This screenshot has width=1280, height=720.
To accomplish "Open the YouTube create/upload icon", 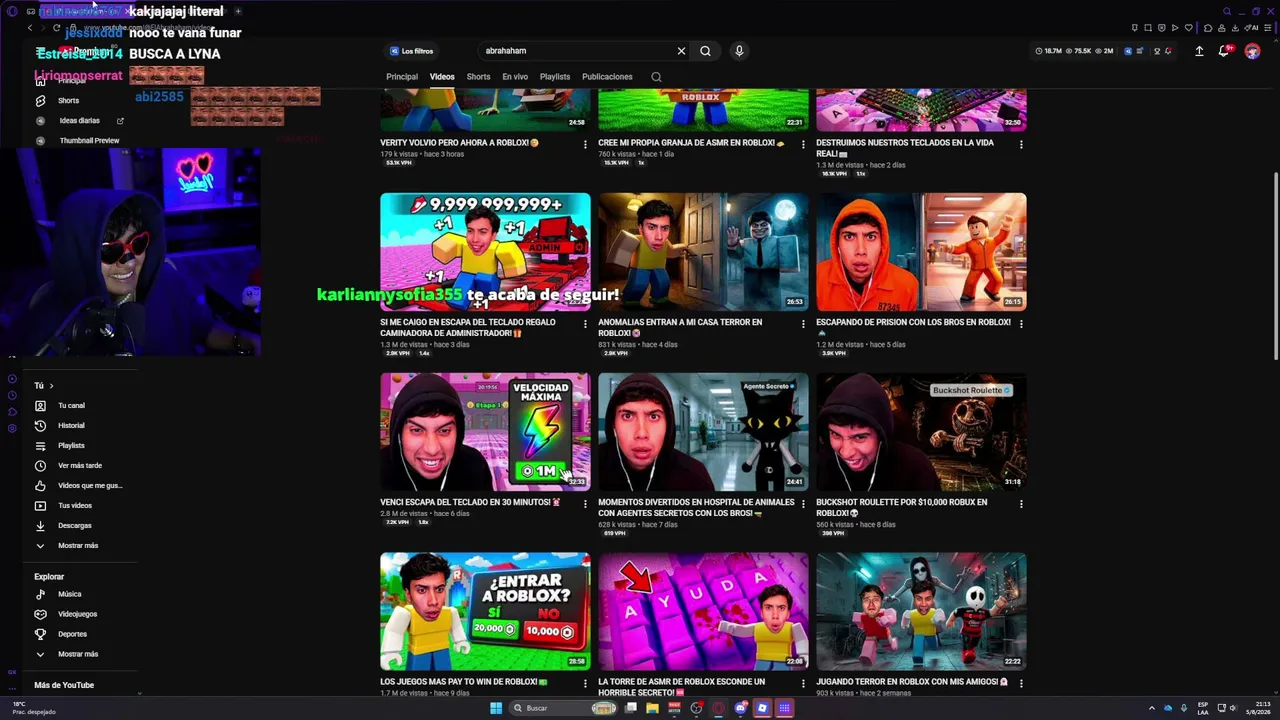I will point(1199,51).
